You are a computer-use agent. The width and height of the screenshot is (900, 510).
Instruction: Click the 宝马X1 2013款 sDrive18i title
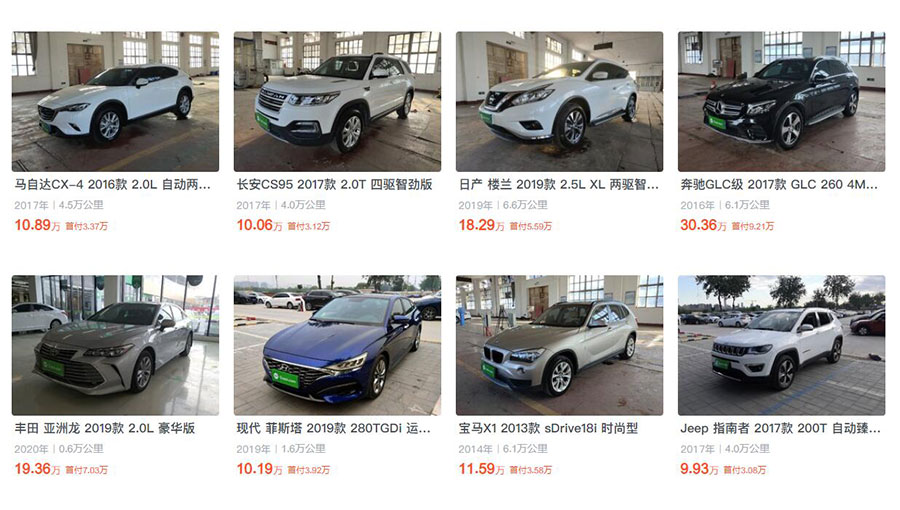[548, 429]
